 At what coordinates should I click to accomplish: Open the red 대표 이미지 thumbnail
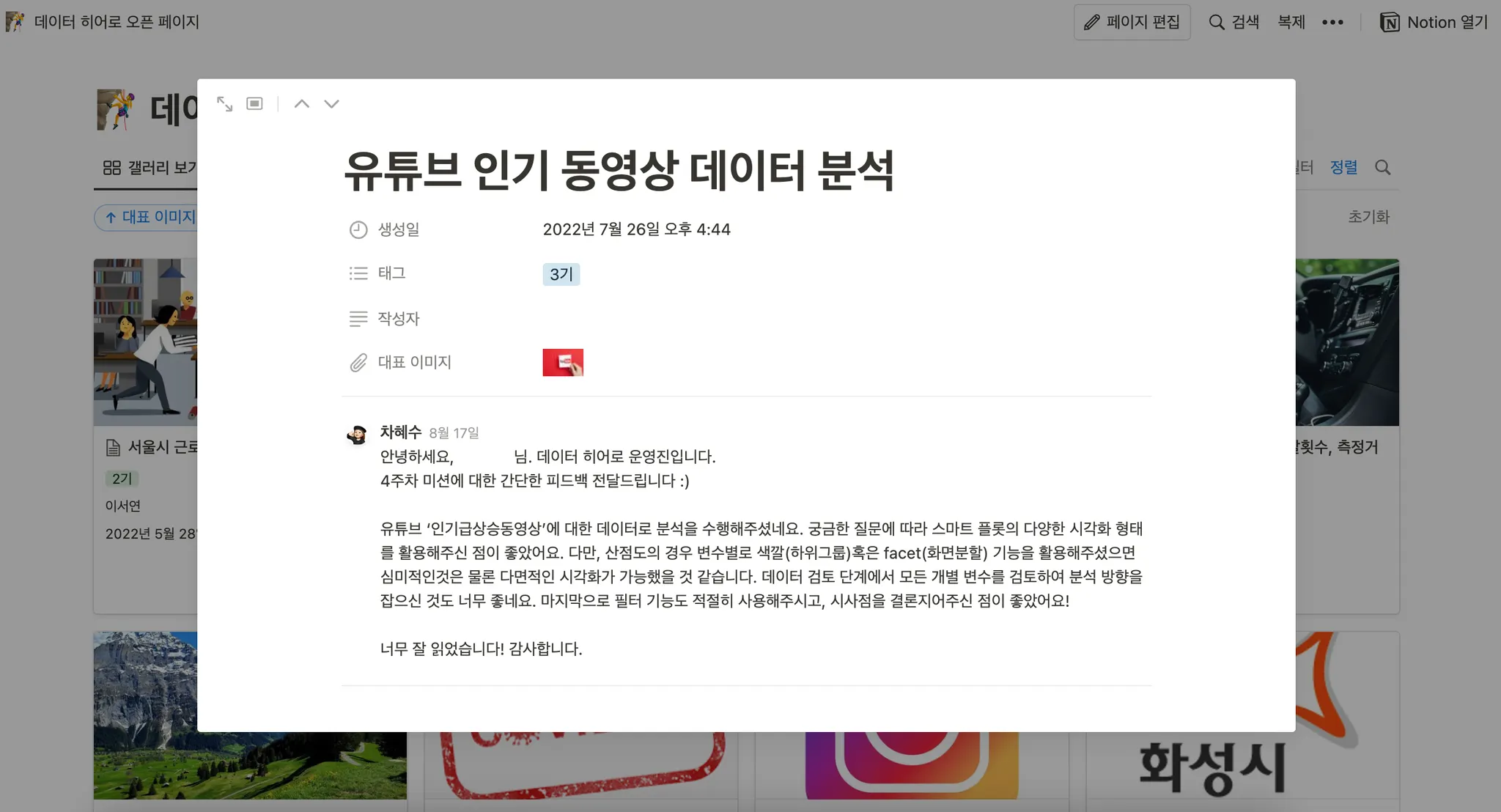563,362
